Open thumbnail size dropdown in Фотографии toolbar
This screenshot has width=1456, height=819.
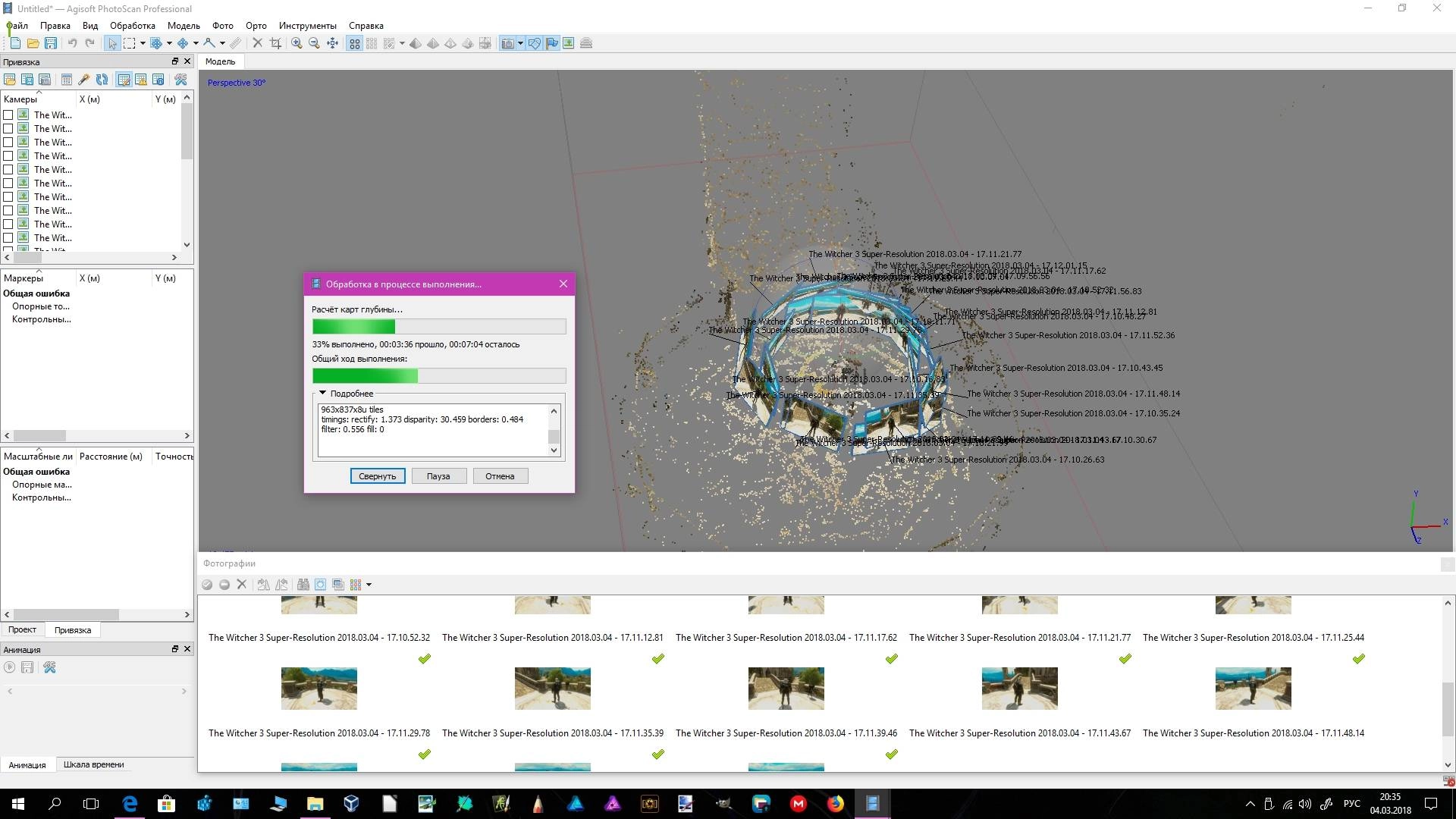pos(369,585)
